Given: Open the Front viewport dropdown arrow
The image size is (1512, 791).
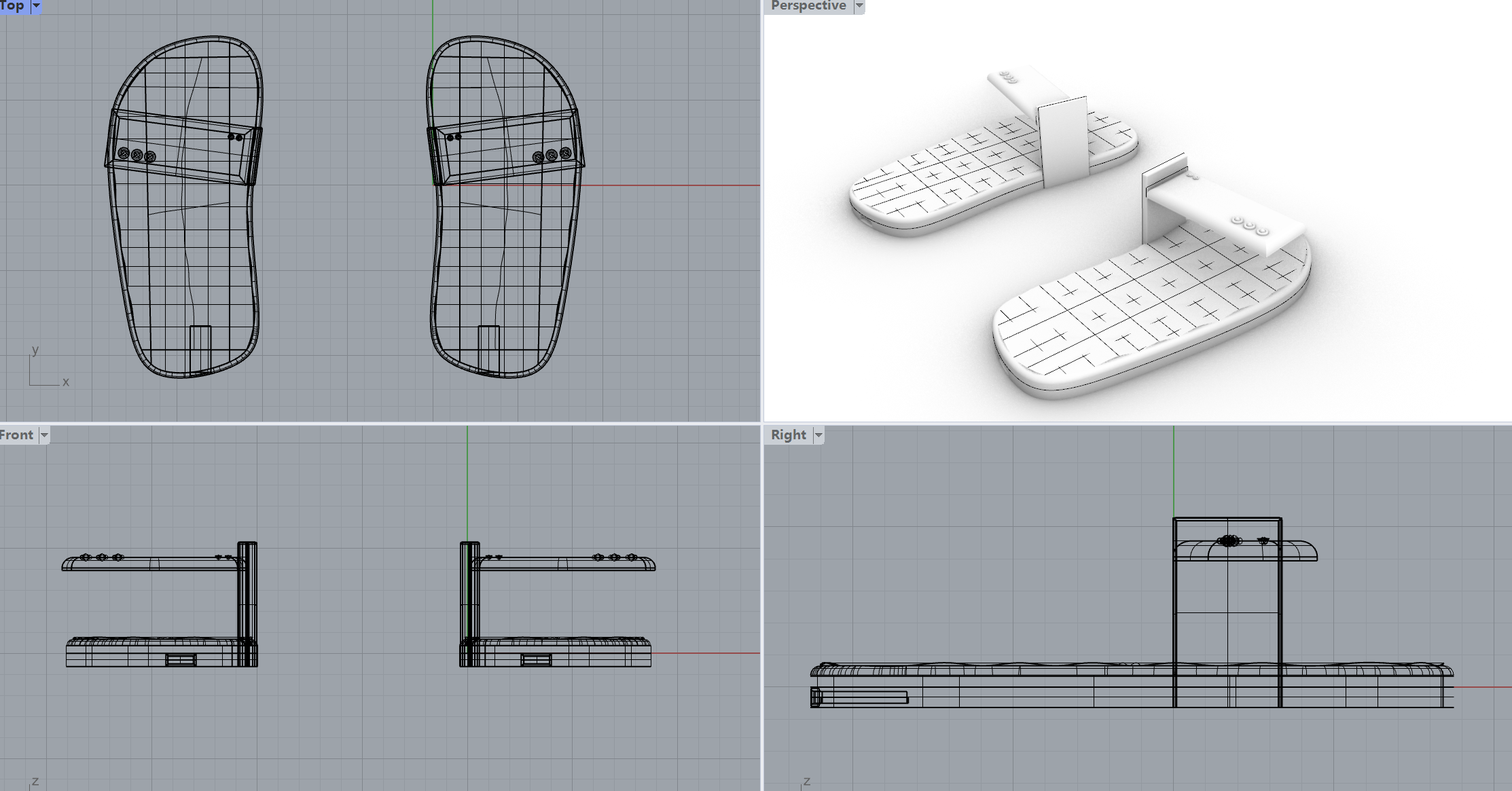Looking at the screenshot, I should click(x=44, y=435).
